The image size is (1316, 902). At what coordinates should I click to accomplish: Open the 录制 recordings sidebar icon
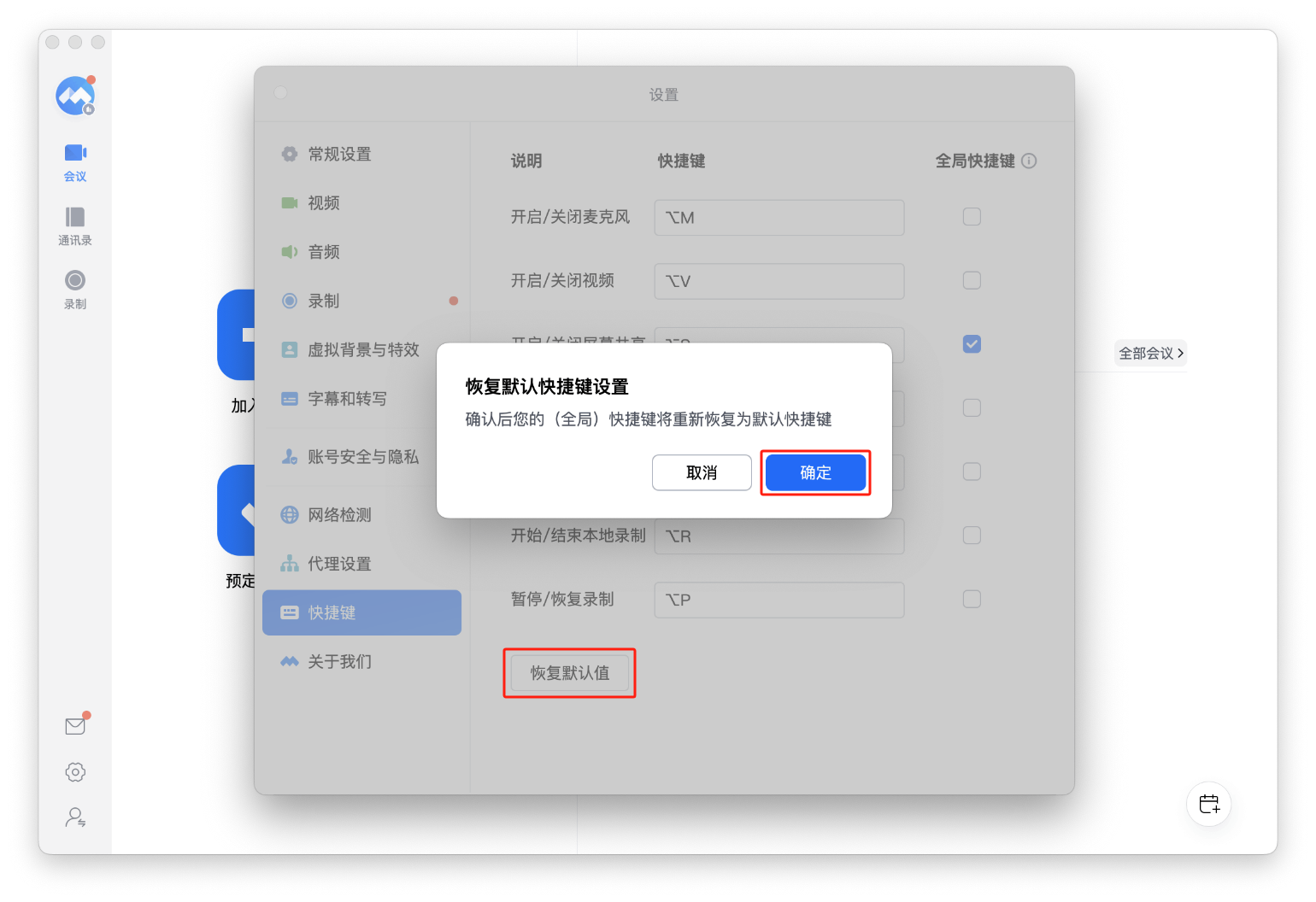(x=75, y=290)
